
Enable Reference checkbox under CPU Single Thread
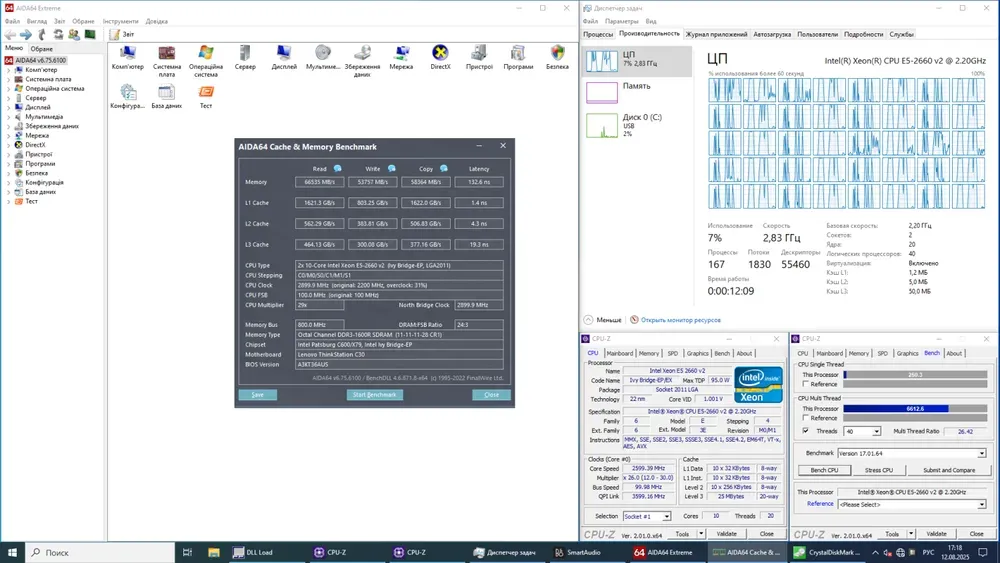pos(807,384)
